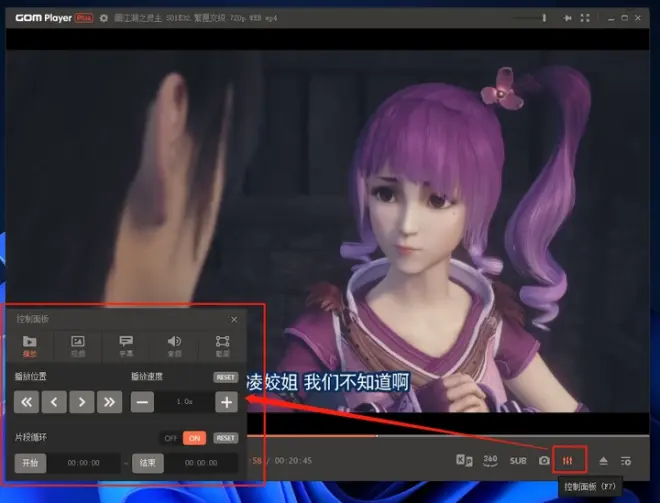Toggle the 360 degree video mode icon
The width and height of the screenshot is (660, 503).
490,460
